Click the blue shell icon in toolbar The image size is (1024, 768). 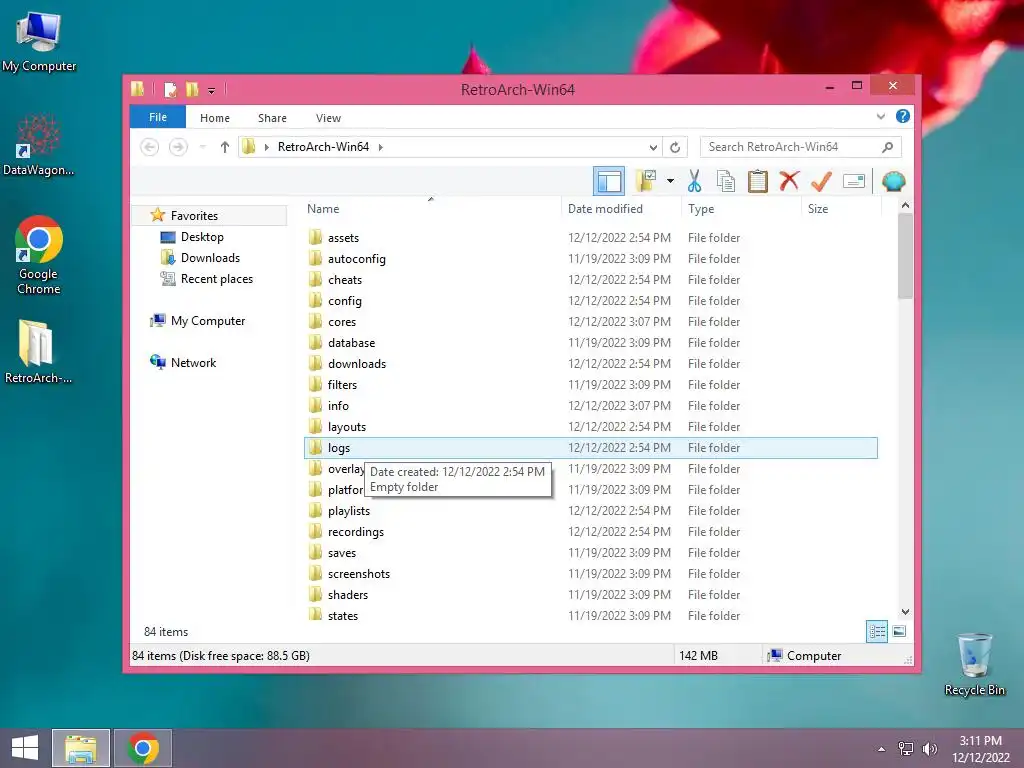tap(893, 181)
